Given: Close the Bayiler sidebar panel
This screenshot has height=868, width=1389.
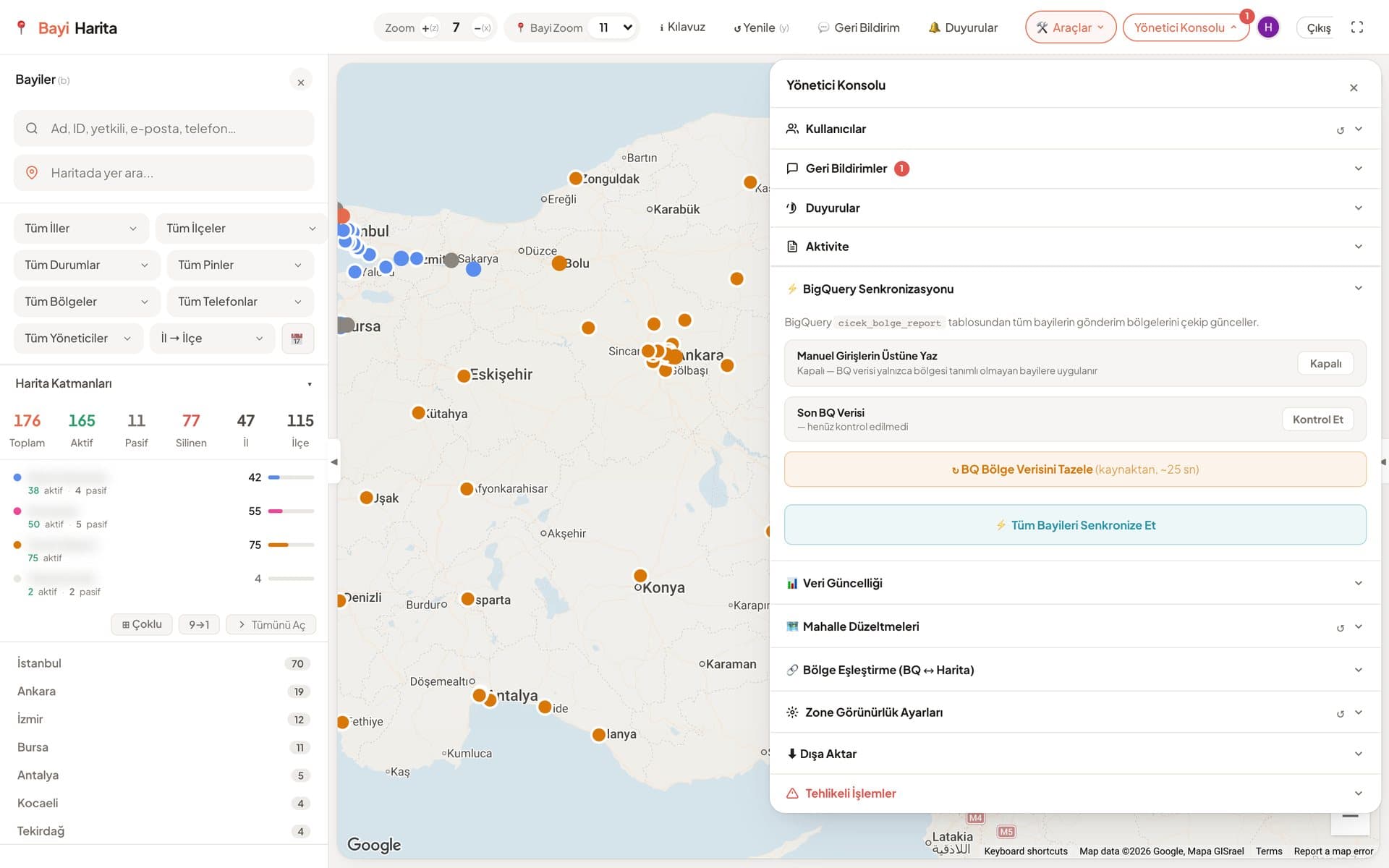Looking at the screenshot, I should pyautogui.click(x=301, y=82).
